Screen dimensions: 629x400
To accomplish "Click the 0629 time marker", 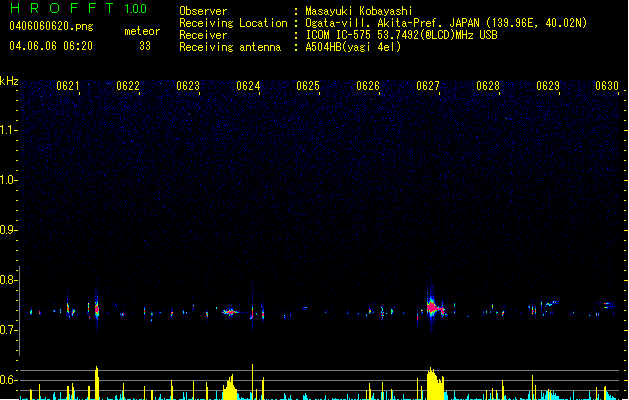I will (x=548, y=86).
